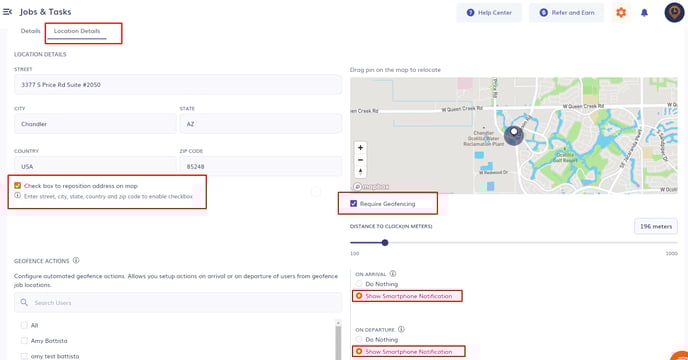Check the All users checkbox

[24, 325]
